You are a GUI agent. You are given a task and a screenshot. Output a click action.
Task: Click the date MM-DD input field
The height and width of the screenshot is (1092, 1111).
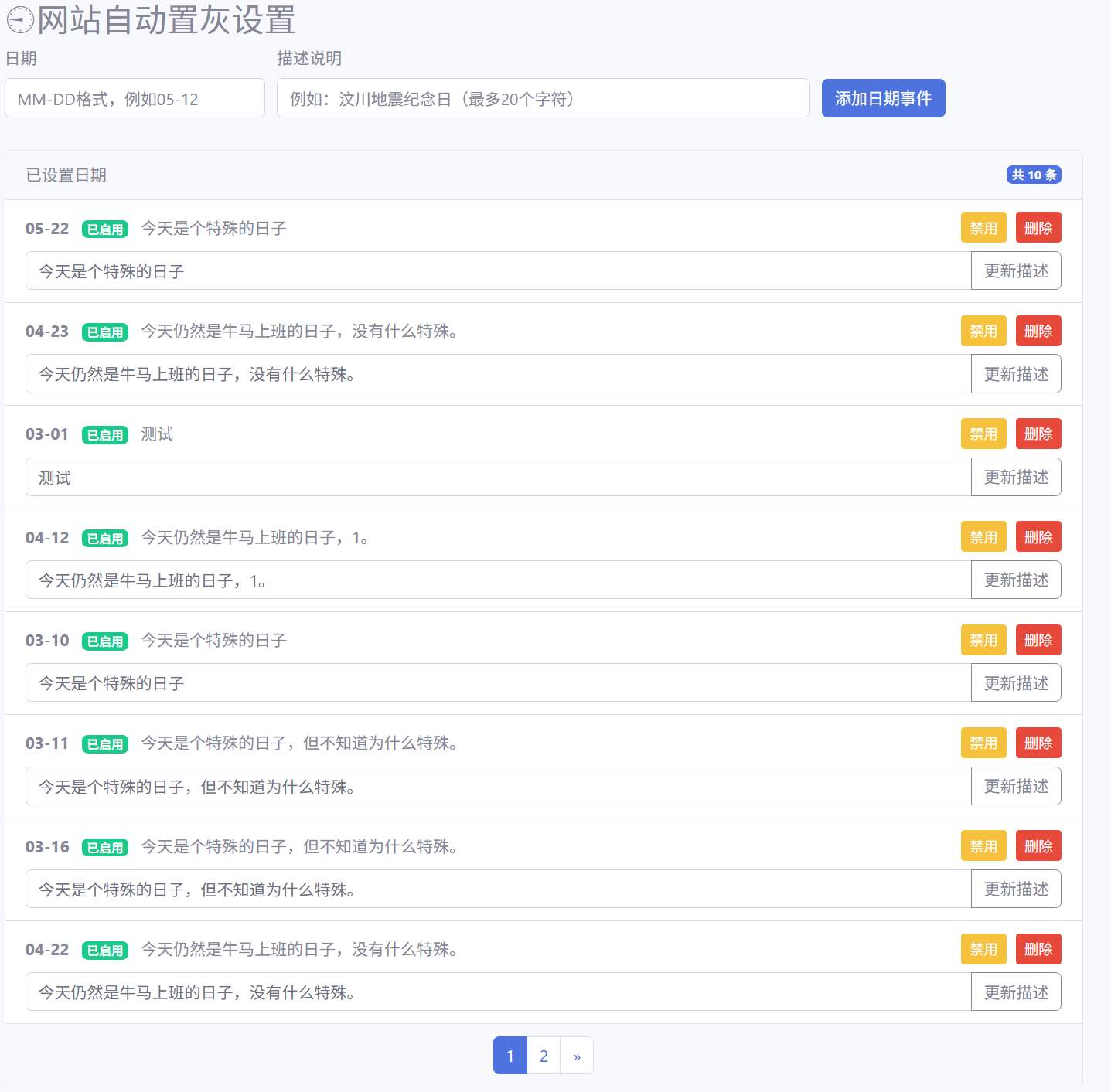coord(135,98)
